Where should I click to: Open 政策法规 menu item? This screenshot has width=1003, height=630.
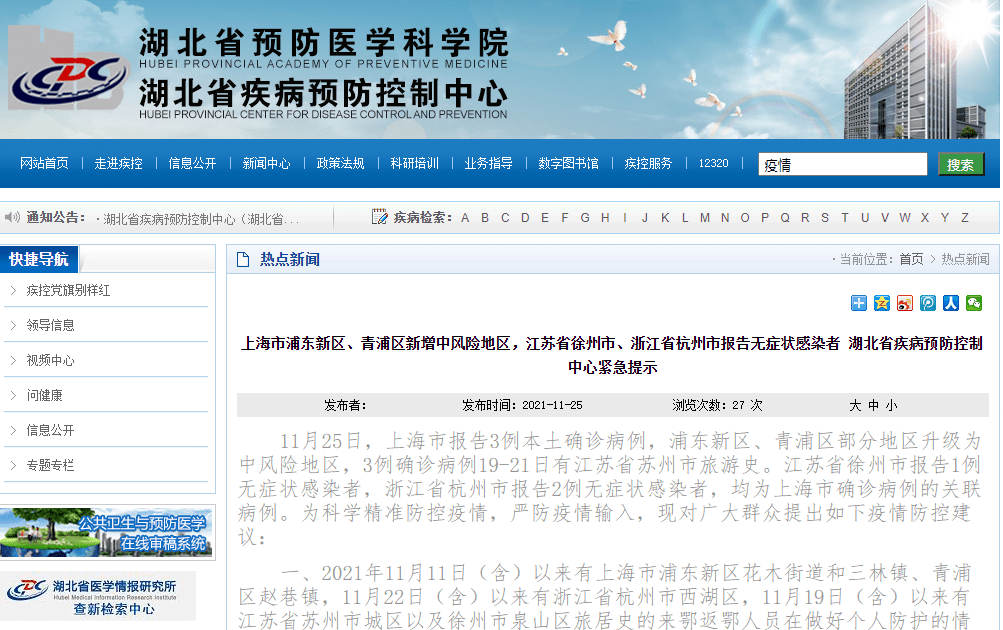click(x=340, y=163)
